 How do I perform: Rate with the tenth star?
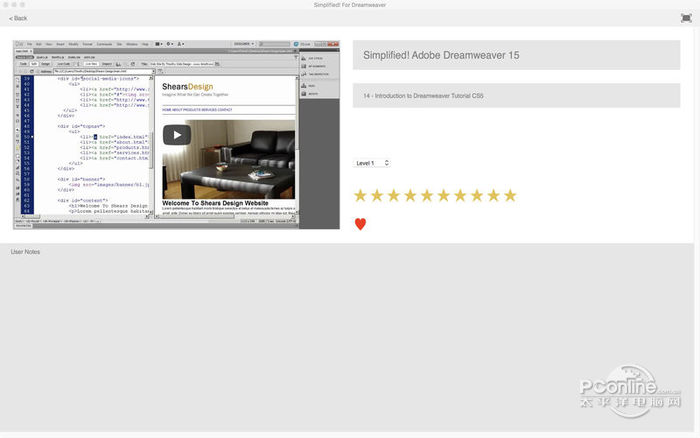click(510, 196)
